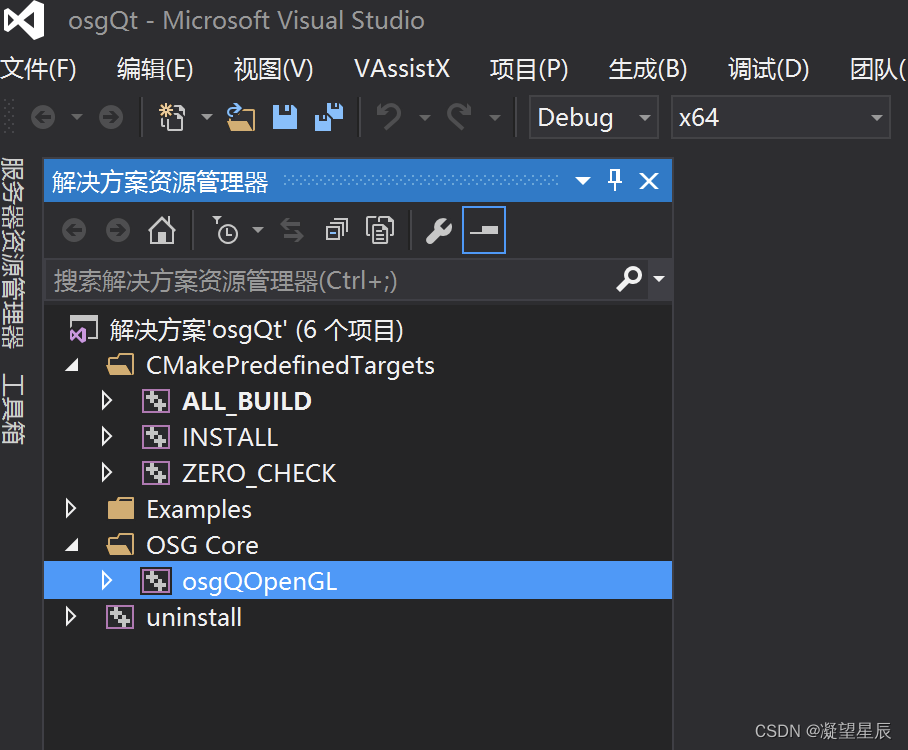Open the Debug configuration dropdown

[x=594, y=118]
